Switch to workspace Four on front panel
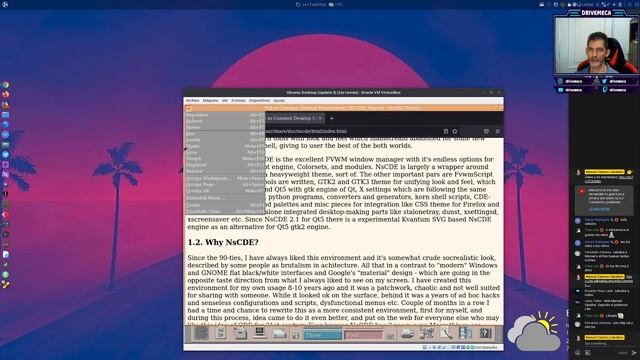Screen dimensions: 640x360 click(x=363, y=335)
